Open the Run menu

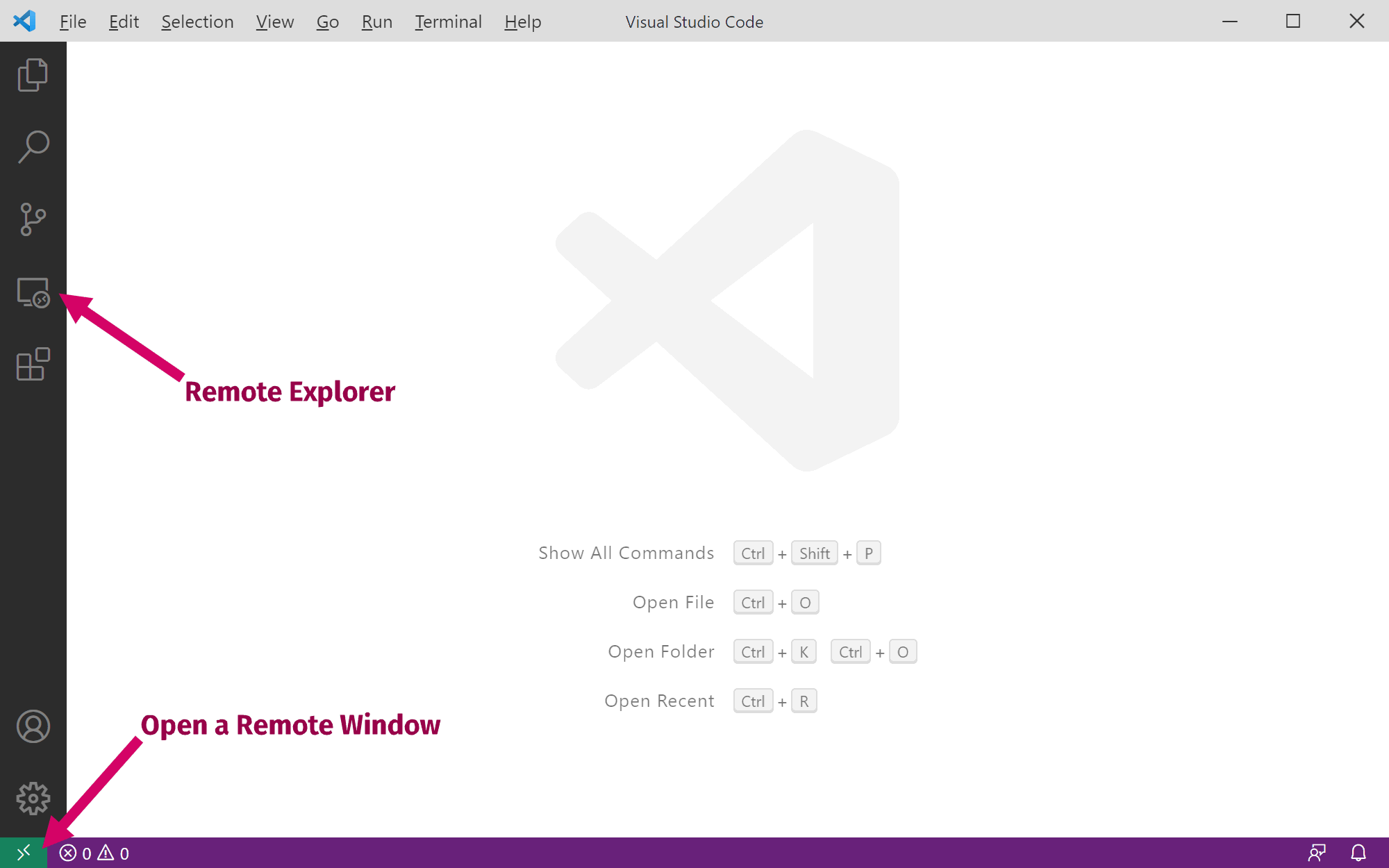[x=376, y=22]
